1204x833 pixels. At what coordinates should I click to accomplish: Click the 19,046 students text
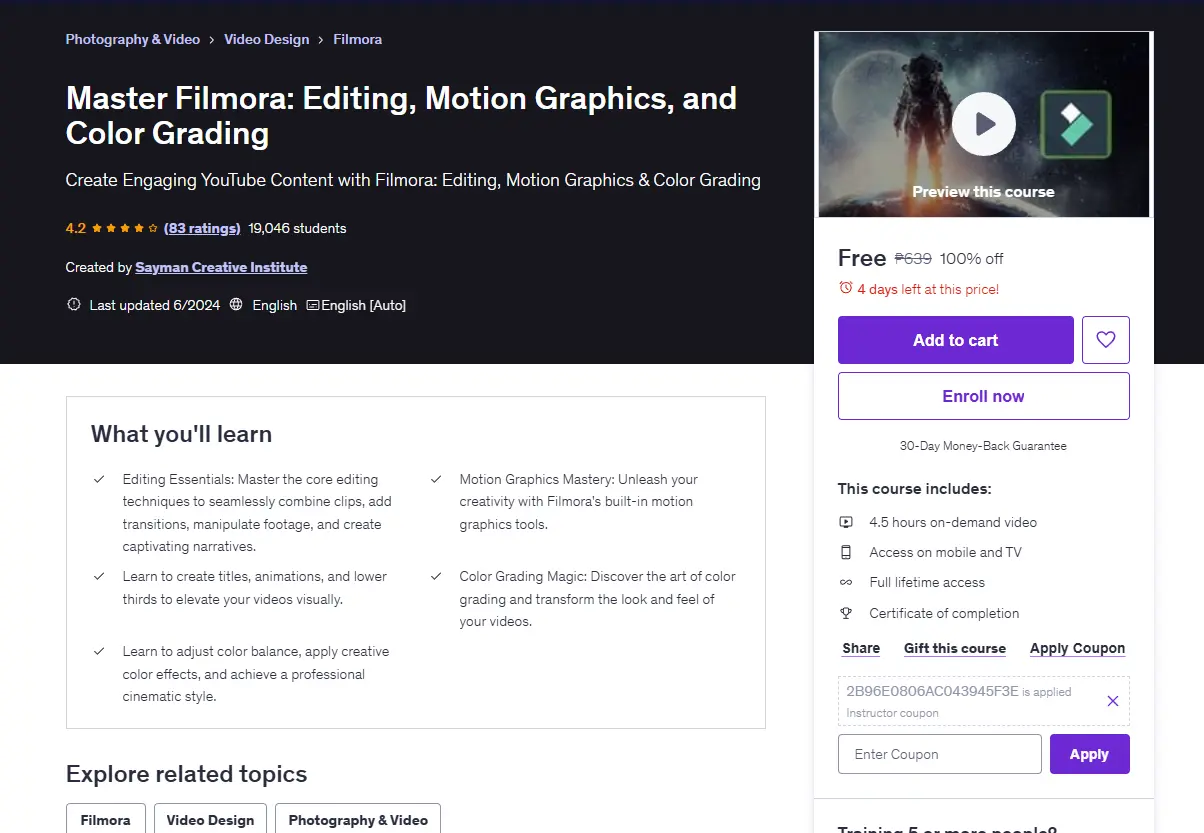pyautogui.click(x=298, y=228)
